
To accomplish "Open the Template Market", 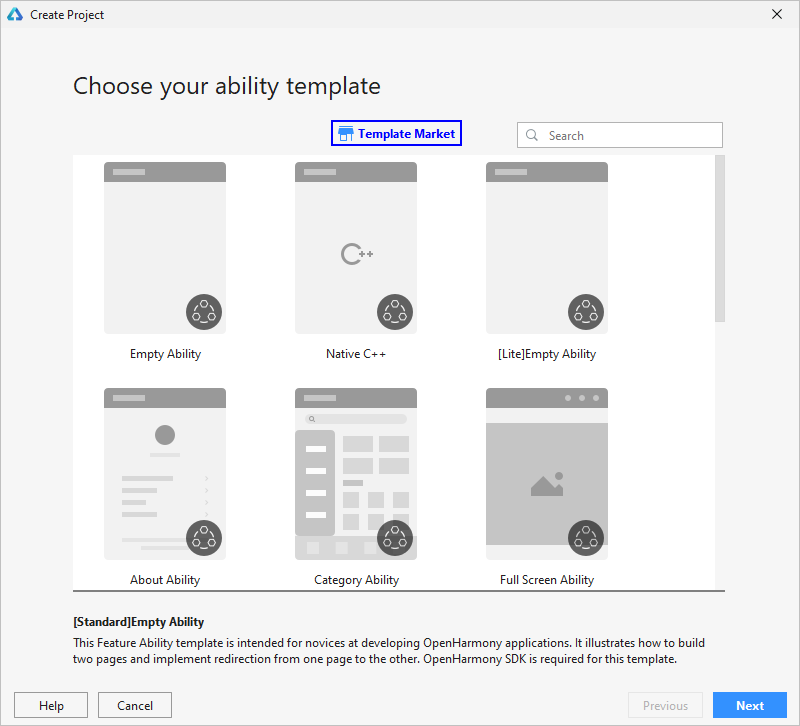I will (396, 133).
